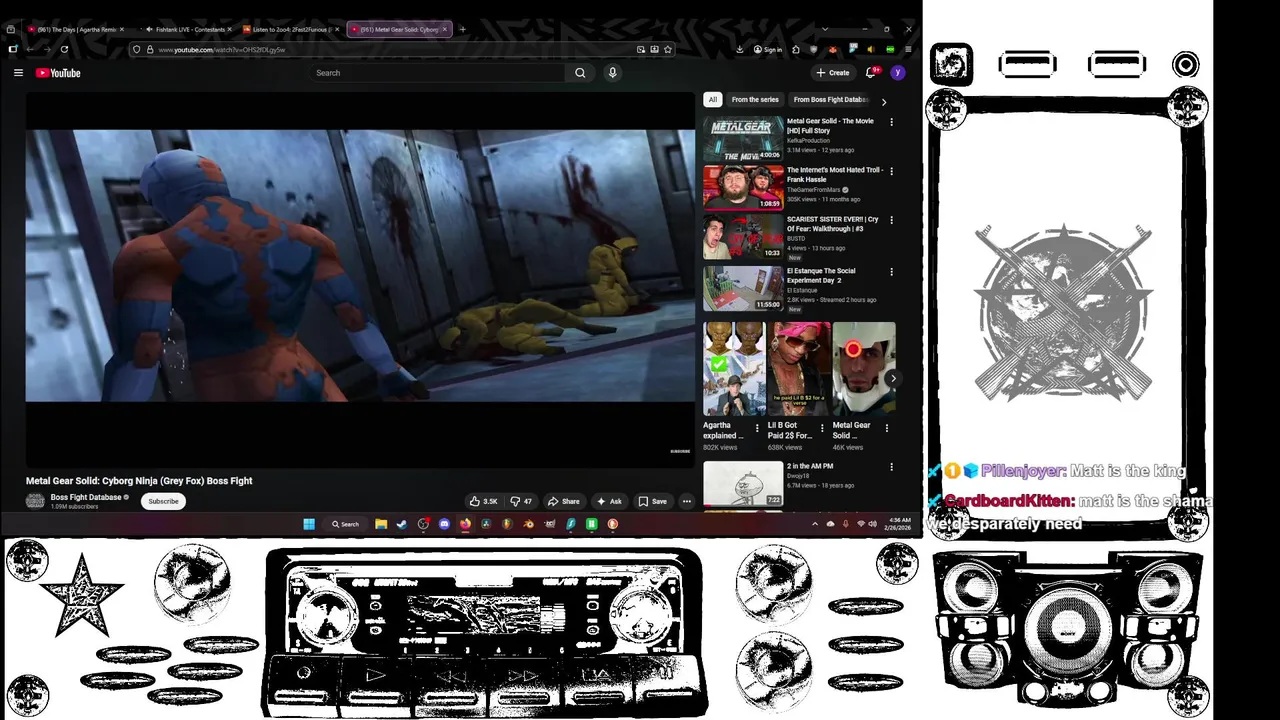Show hidden system tray icons chevron
The image size is (1280, 720).
tap(814, 524)
